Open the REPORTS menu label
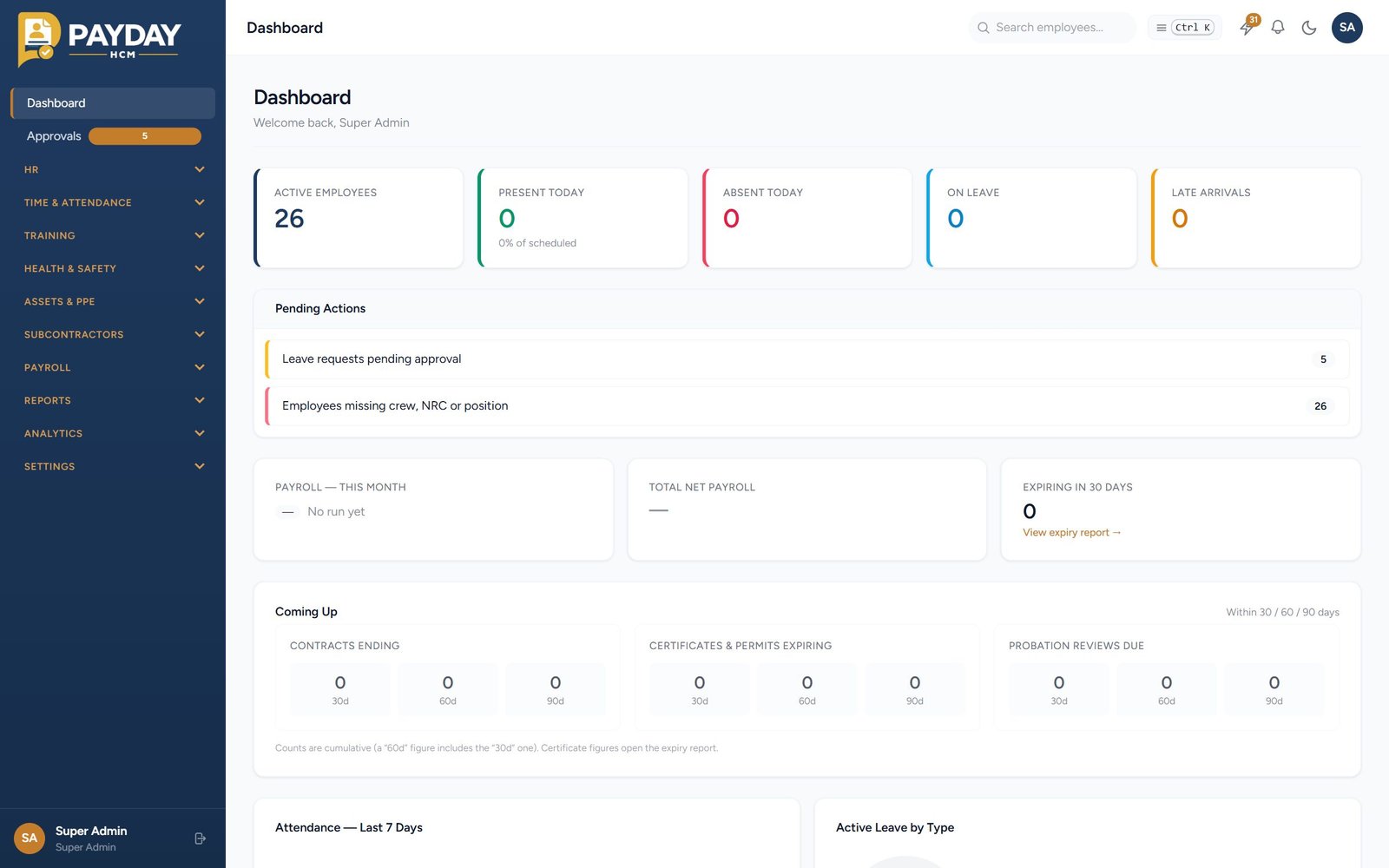The height and width of the screenshot is (868, 1389). click(48, 401)
